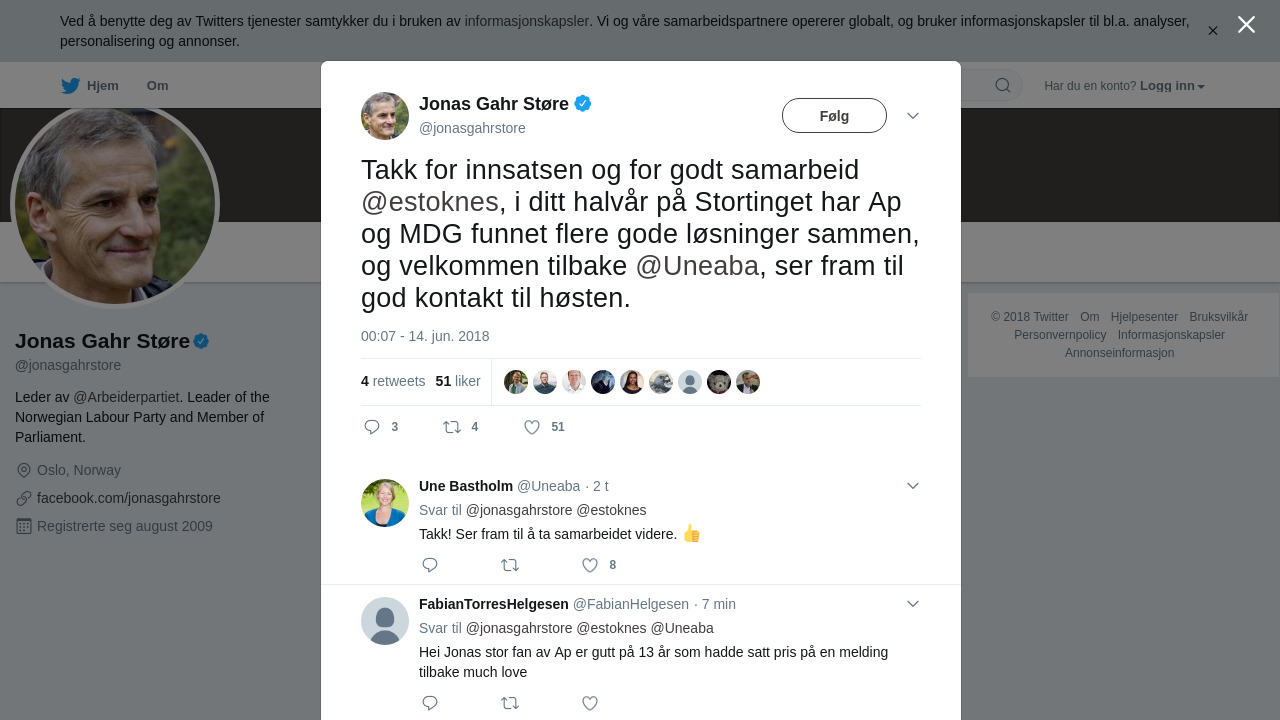The height and width of the screenshot is (720, 1280).
Task: Open the Om menu item
Action: click(157, 86)
